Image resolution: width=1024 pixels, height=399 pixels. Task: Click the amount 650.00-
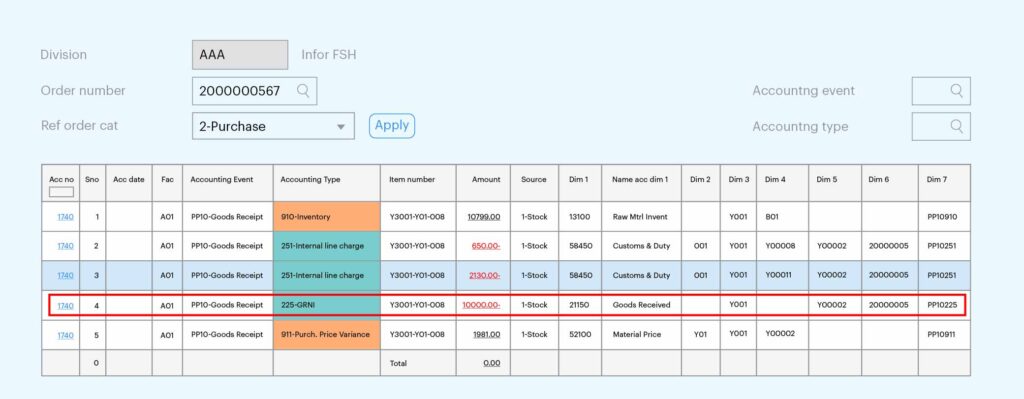coord(486,246)
